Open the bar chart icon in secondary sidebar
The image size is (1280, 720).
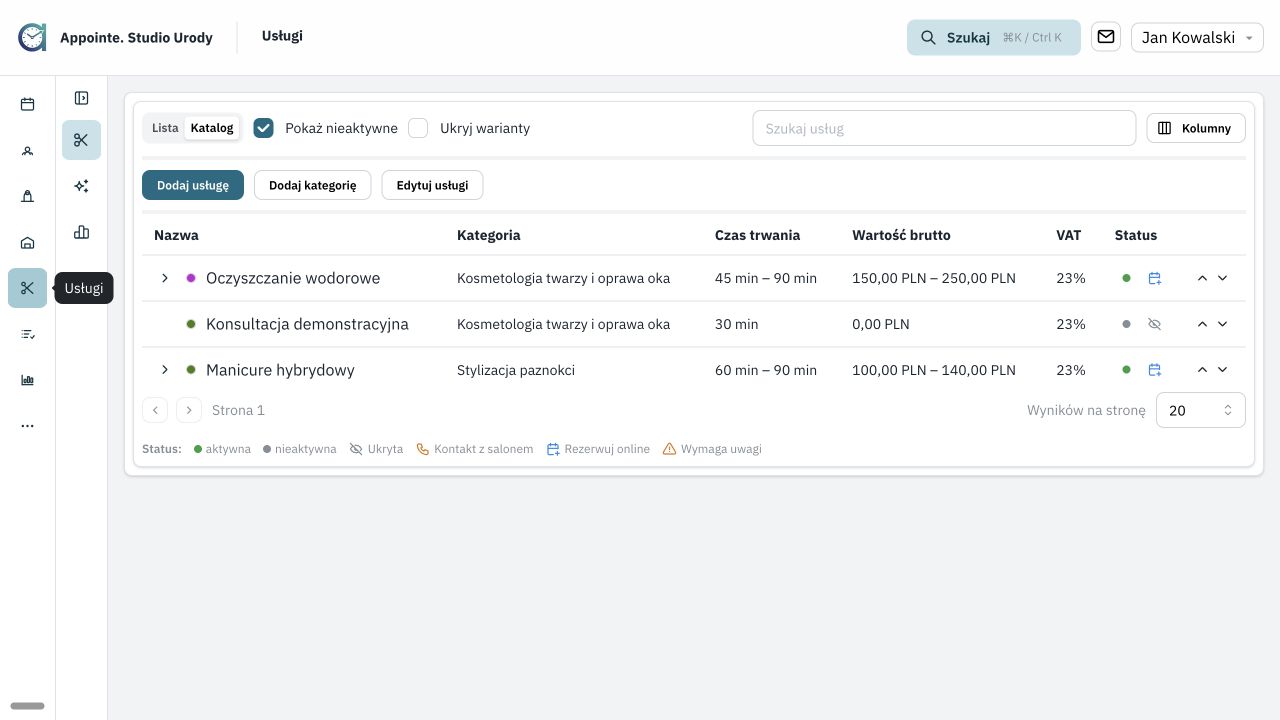(81, 232)
